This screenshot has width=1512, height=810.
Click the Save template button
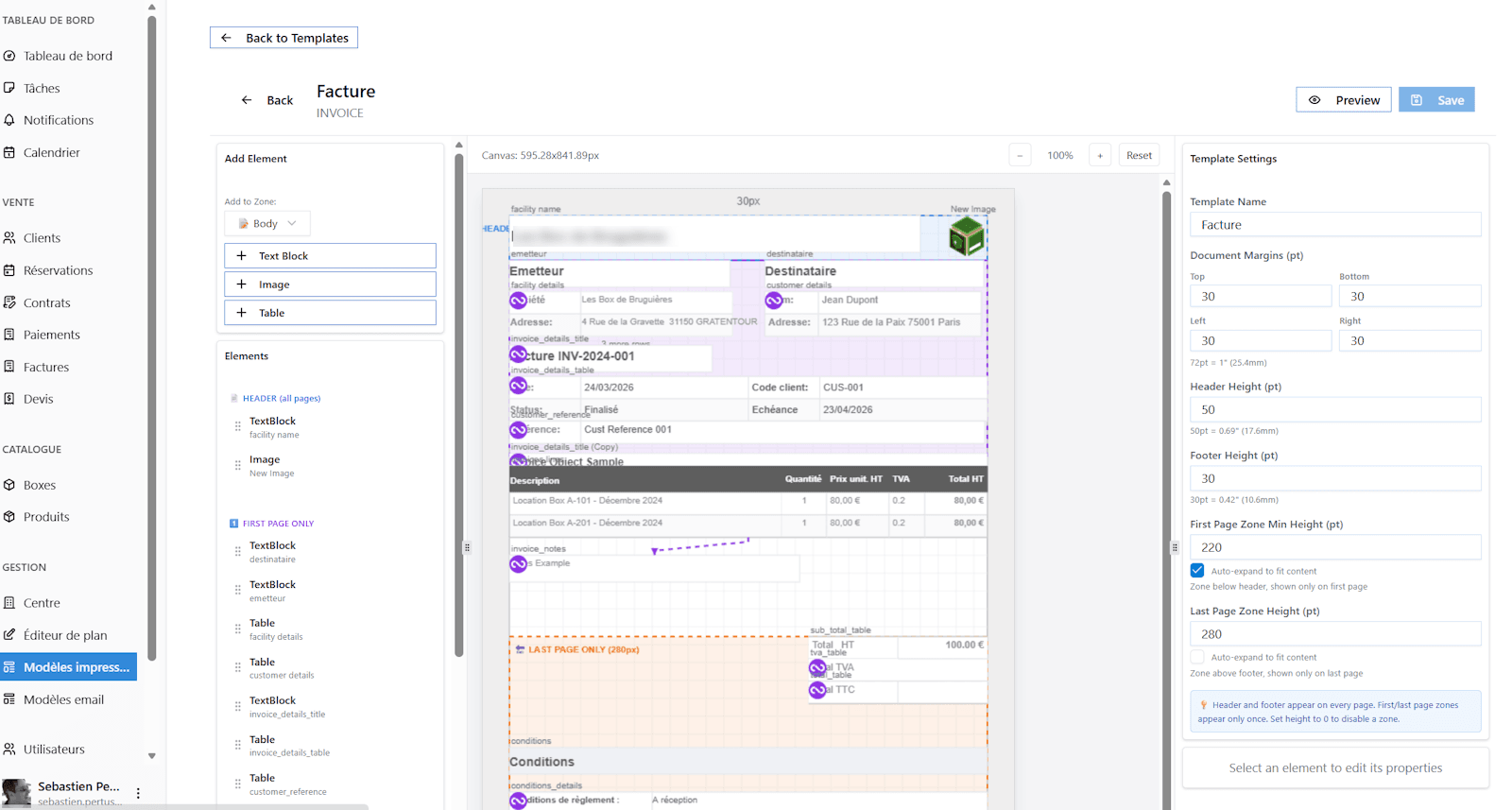click(x=1436, y=100)
